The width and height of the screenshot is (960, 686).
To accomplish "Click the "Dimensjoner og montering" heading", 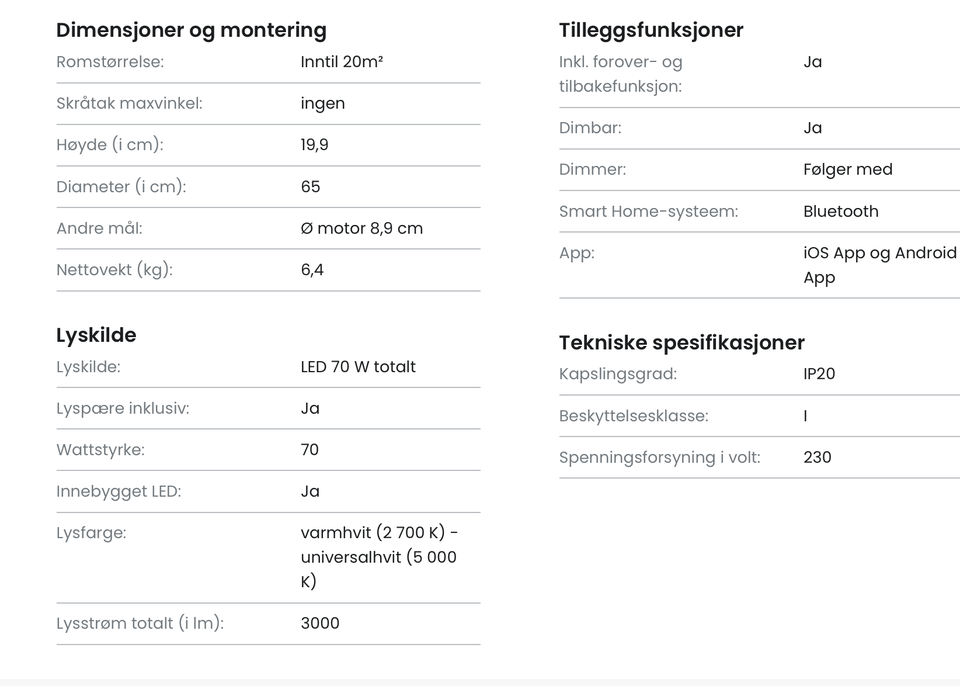I will [191, 30].
